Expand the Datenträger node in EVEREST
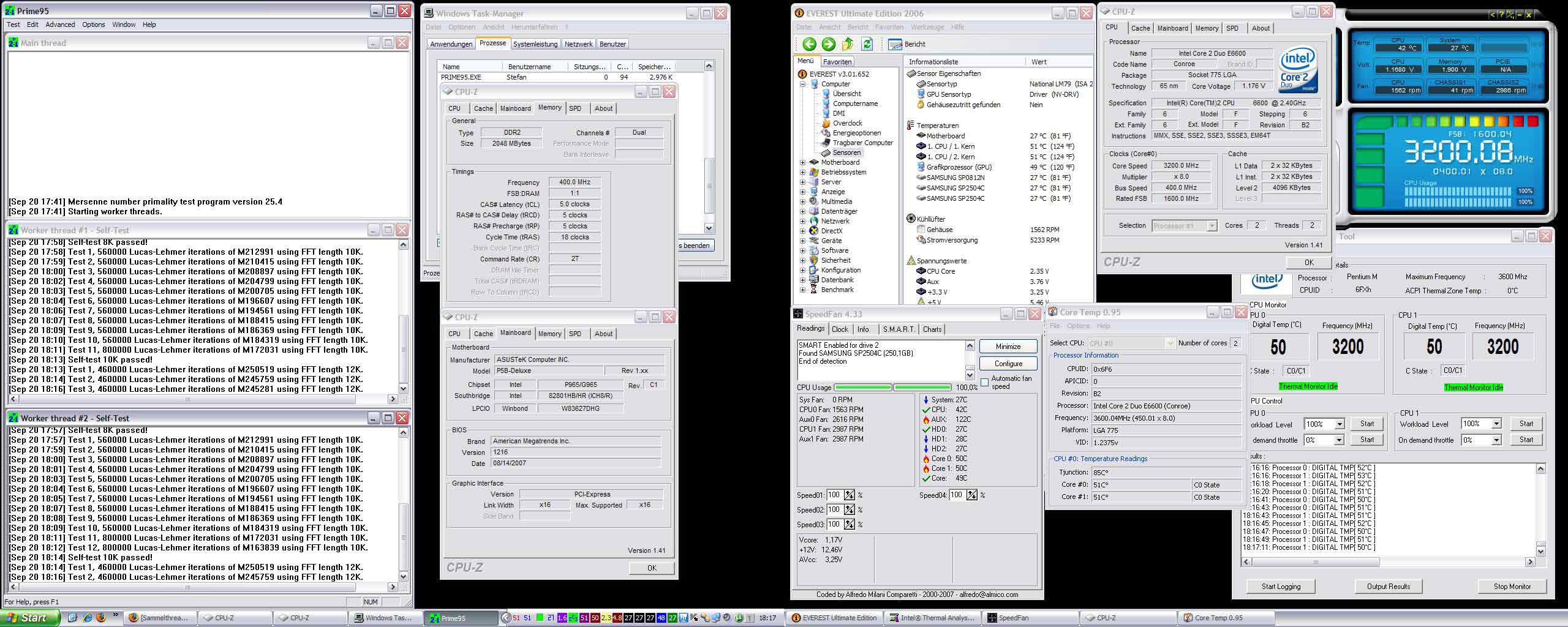The image size is (1568, 627). (x=802, y=211)
